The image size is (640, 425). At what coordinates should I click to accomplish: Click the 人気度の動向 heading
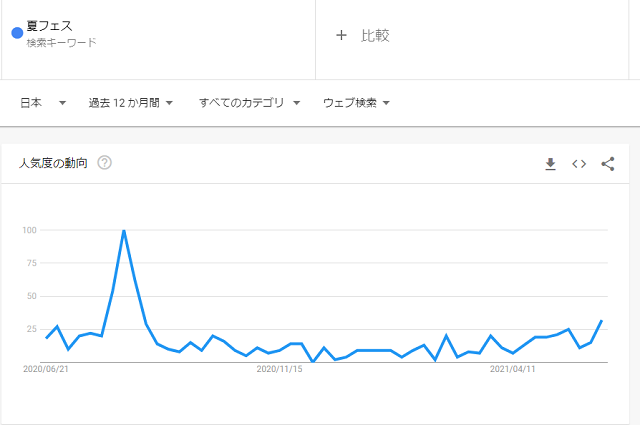tap(53, 163)
